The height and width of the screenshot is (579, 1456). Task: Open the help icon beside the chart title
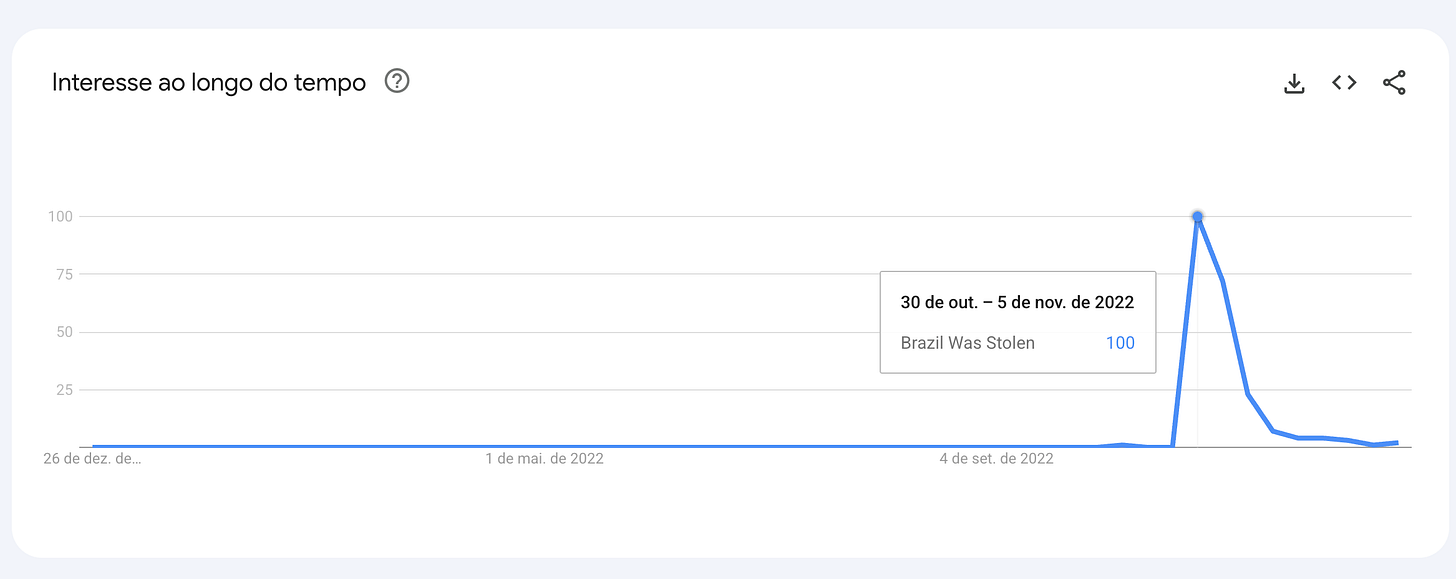click(397, 81)
